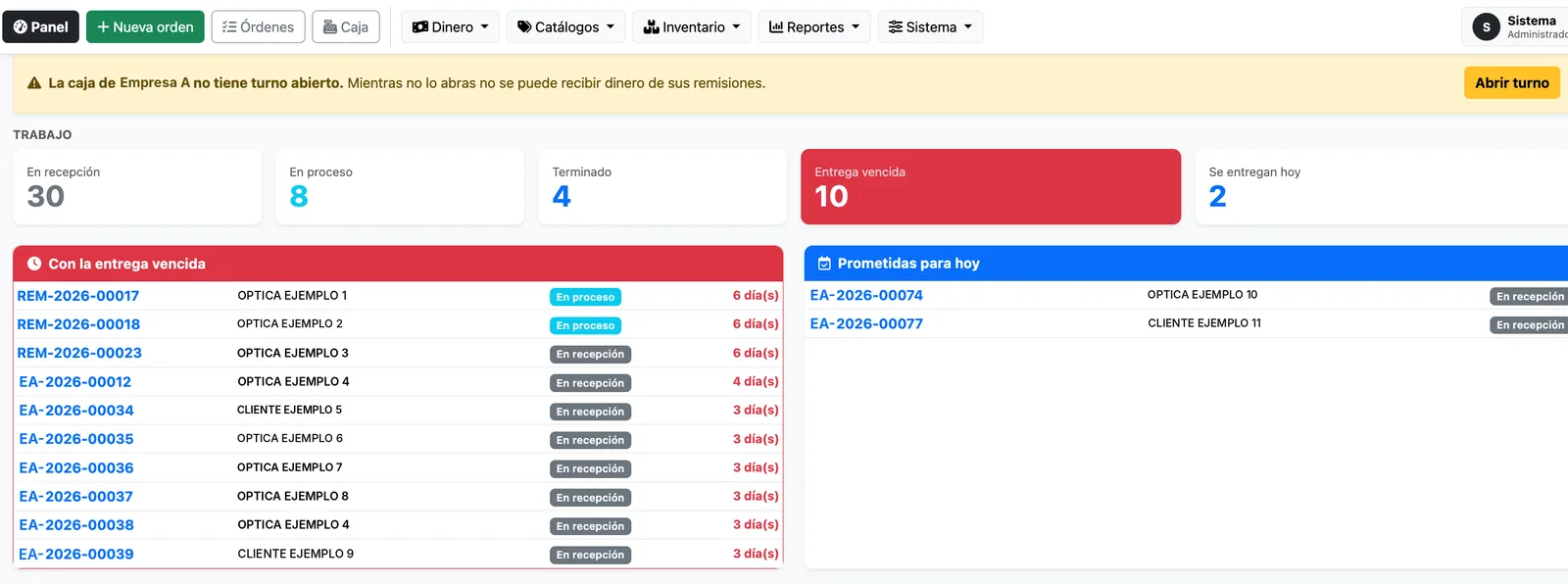Viewport: 1568px width, 584px height.
Task: Expand the Inventario dropdown caret
Action: (736, 27)
